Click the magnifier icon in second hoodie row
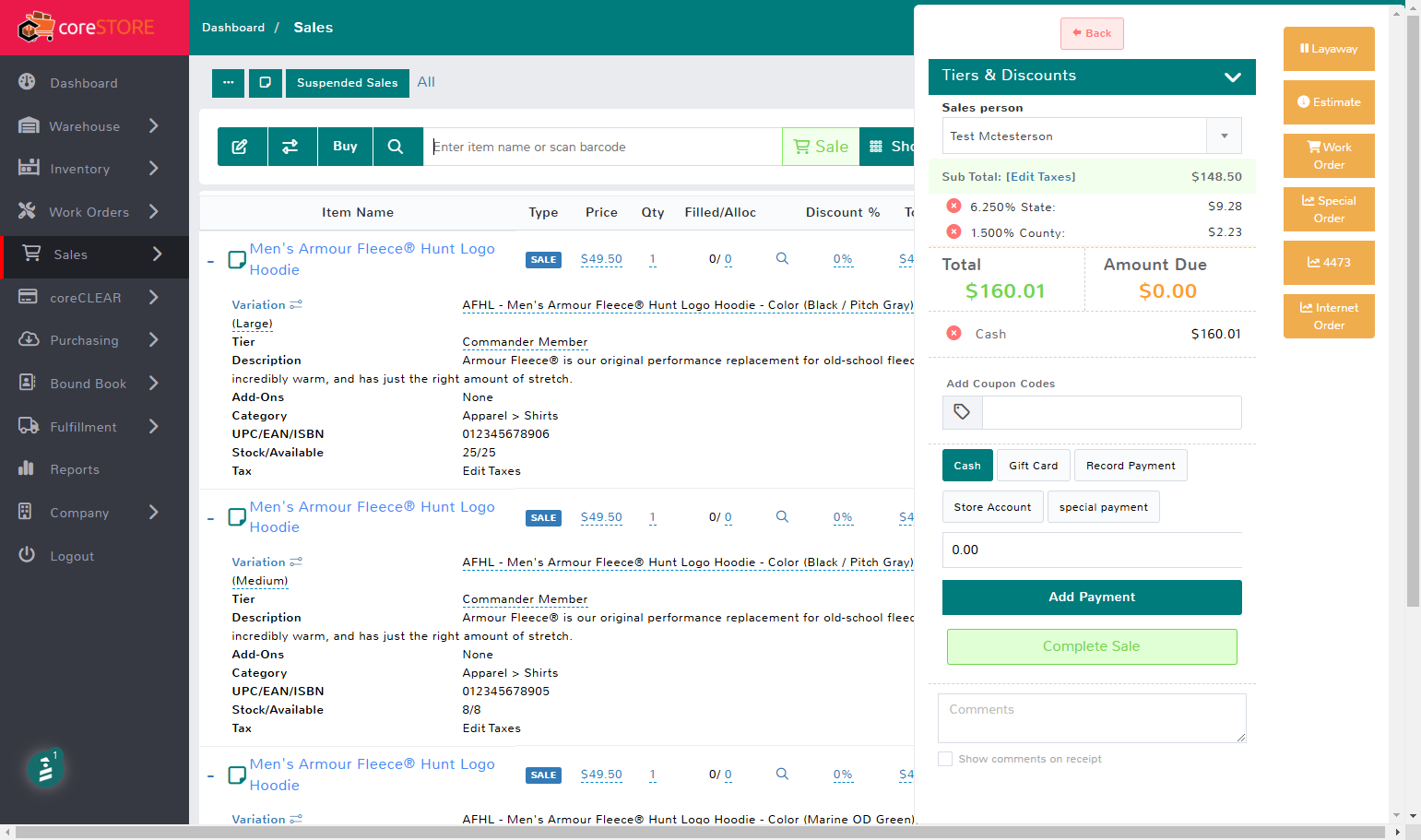The height and width of the screenshot is (840, 1421). coord(782,517)
